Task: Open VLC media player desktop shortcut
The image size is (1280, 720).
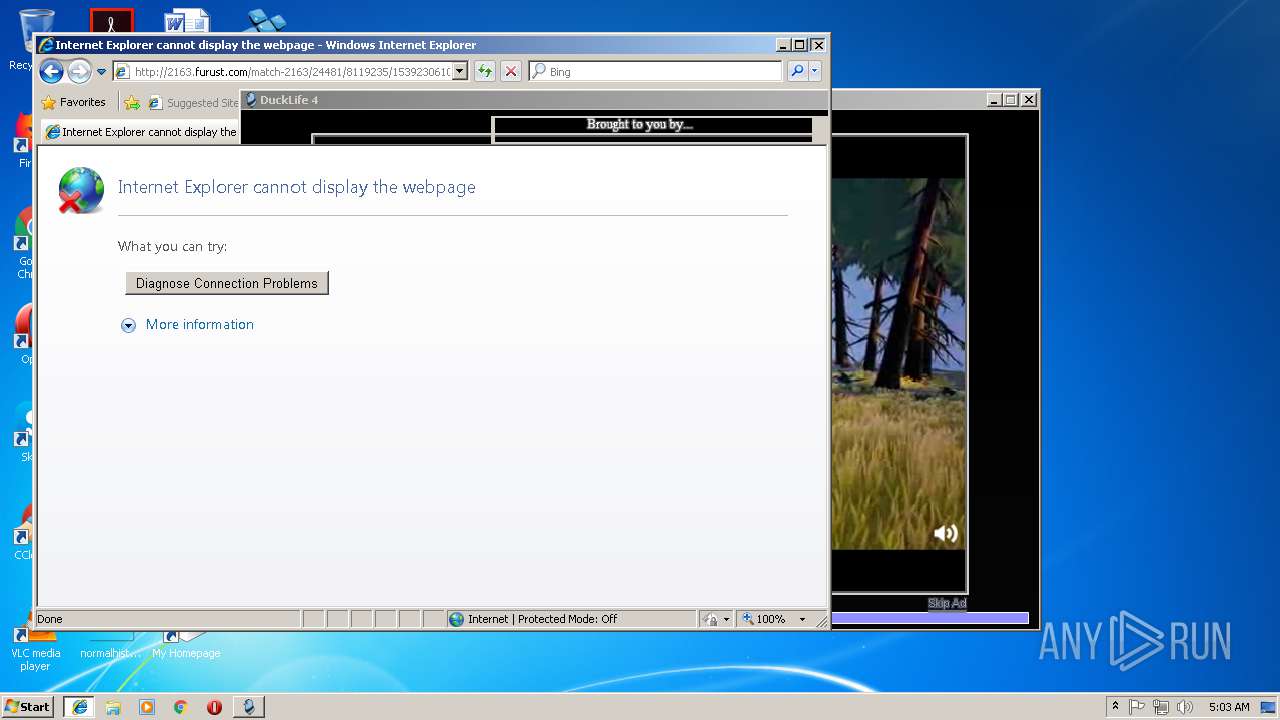Action: [x=35, y=651]
